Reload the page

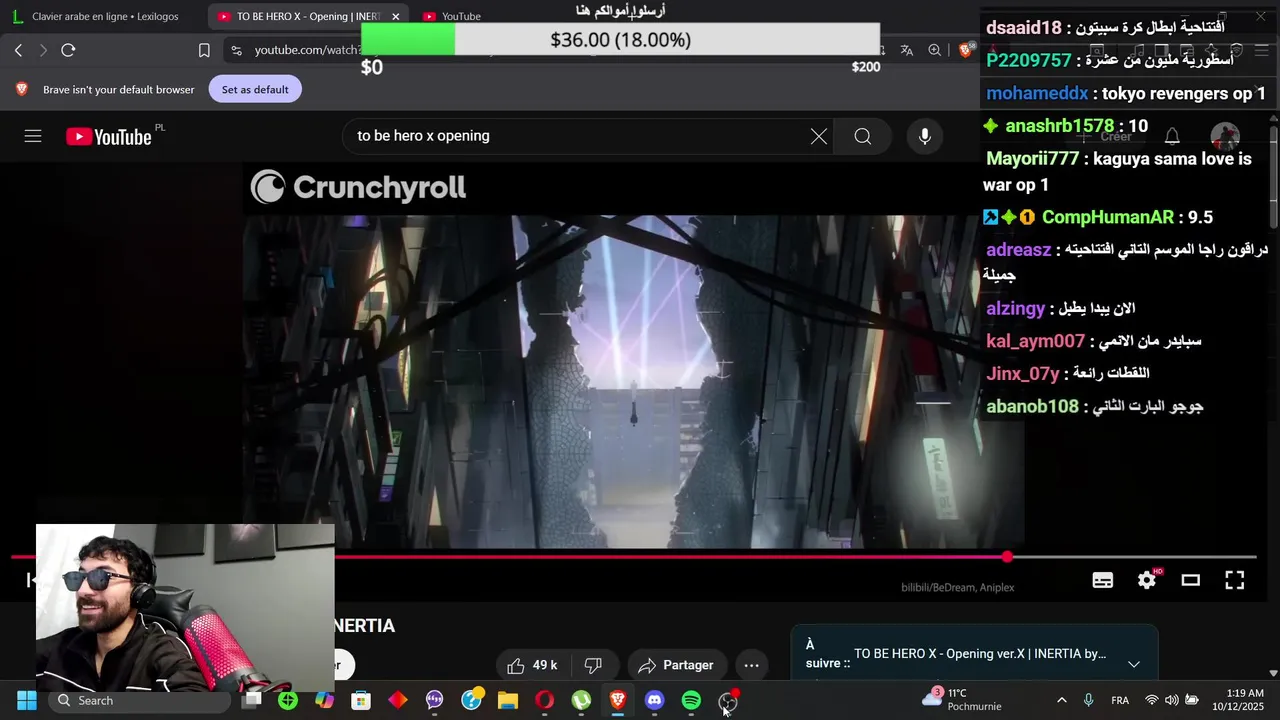pos(68,50)
